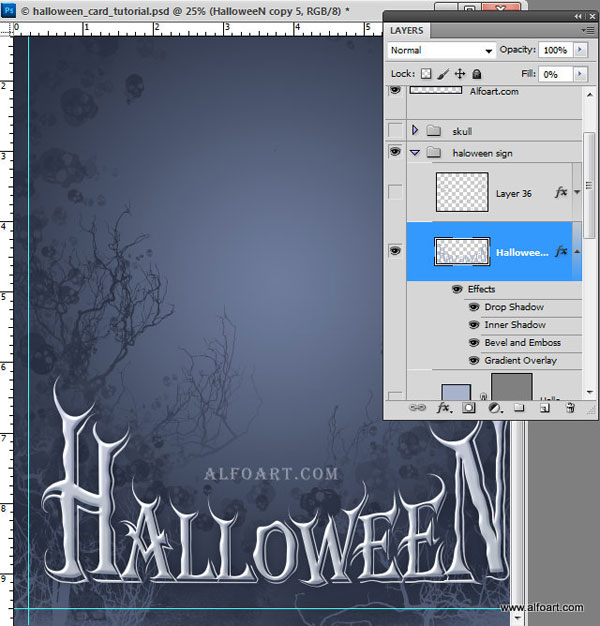
Task: Collapse panel with double-arrow icon
Action: [x=578, y=16]
